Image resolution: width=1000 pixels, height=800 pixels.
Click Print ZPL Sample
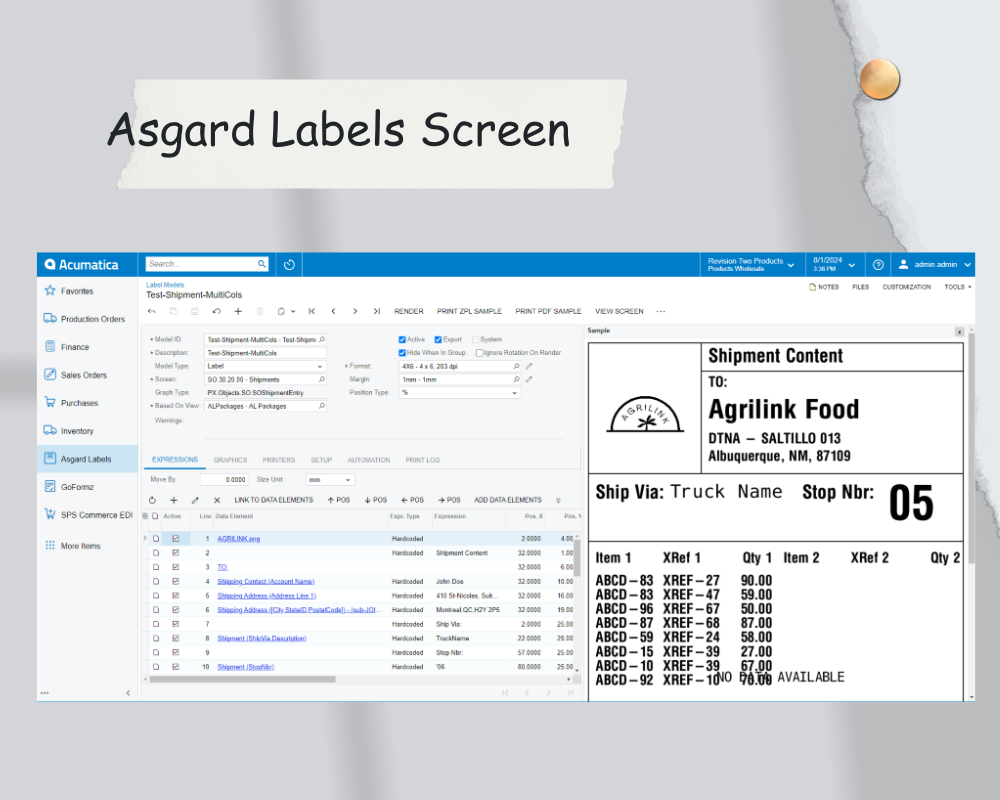tap(469, 311)
